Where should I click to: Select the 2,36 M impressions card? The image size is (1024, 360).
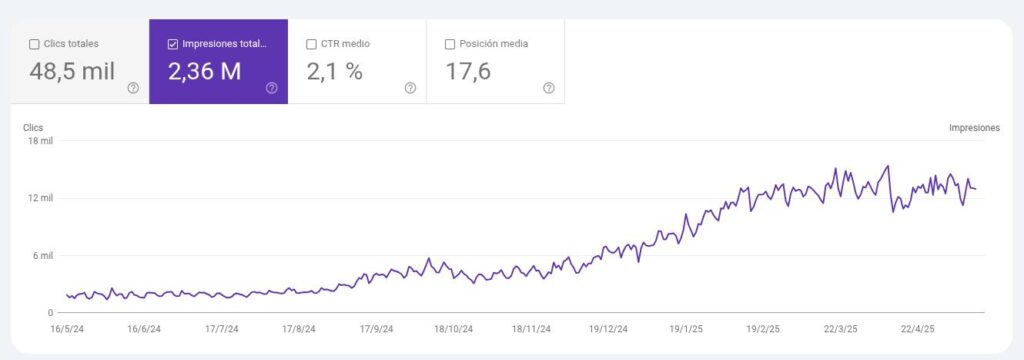(218, 61)
